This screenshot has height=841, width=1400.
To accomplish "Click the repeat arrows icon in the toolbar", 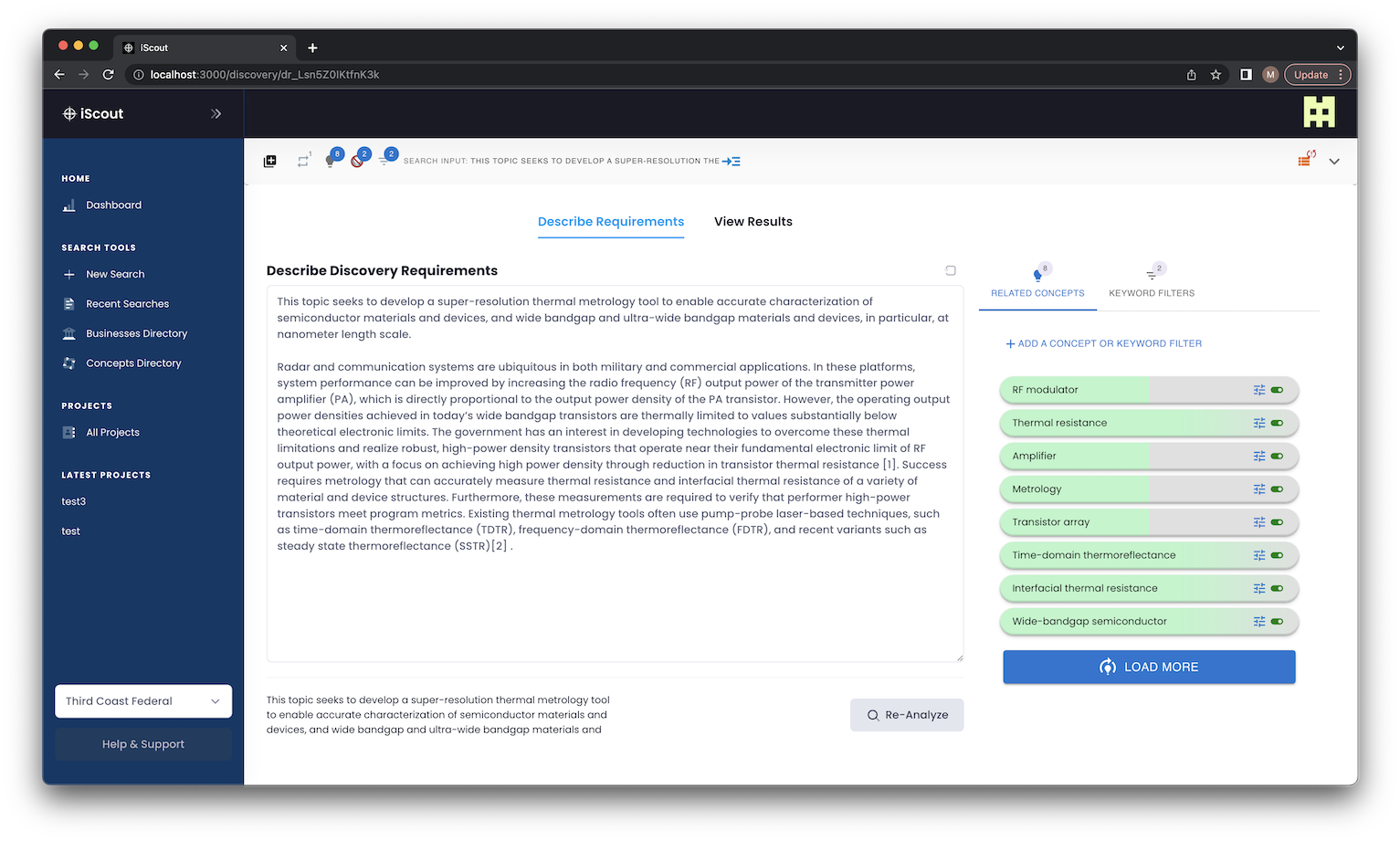I will (302, 162).
